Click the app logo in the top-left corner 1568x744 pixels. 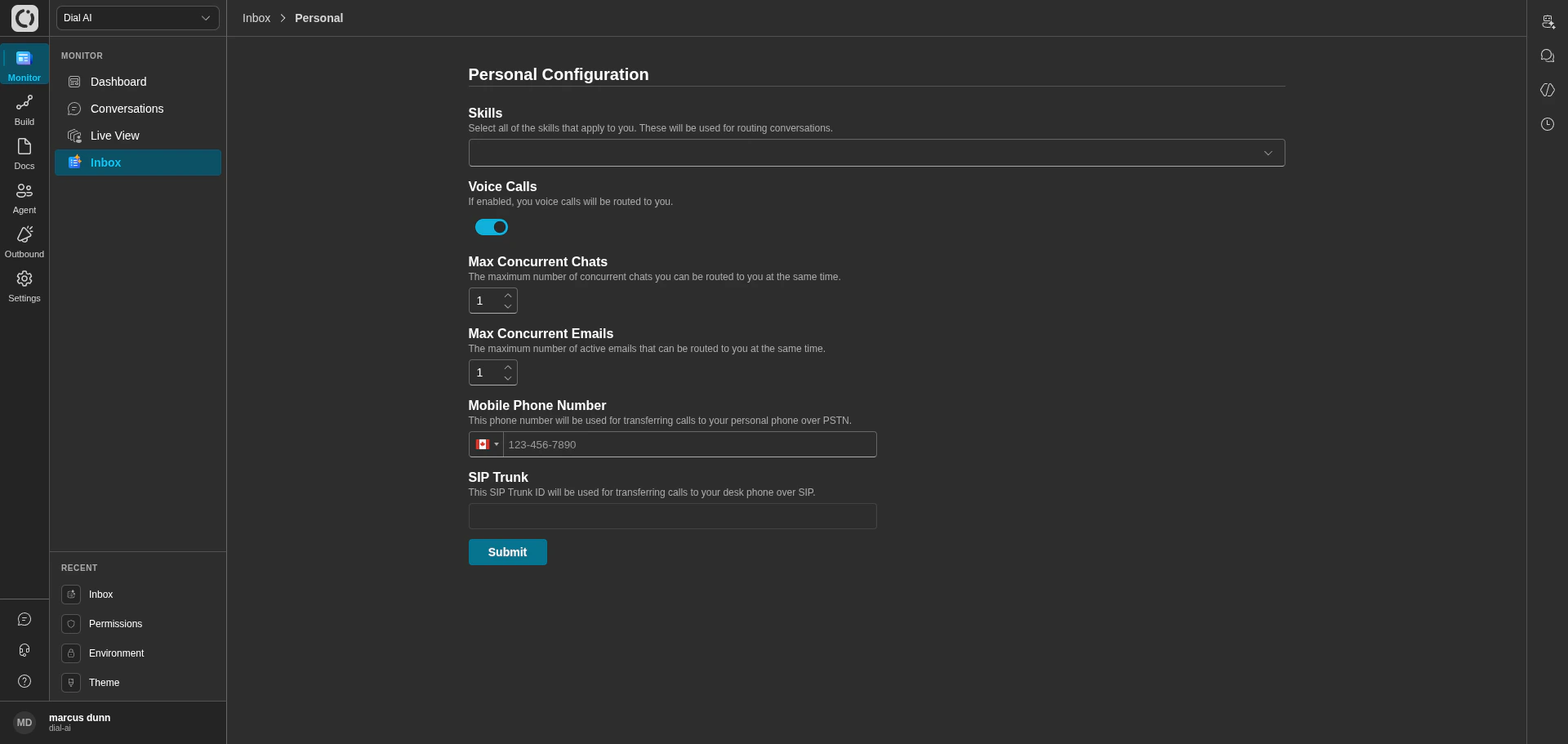tap(24, 18)
